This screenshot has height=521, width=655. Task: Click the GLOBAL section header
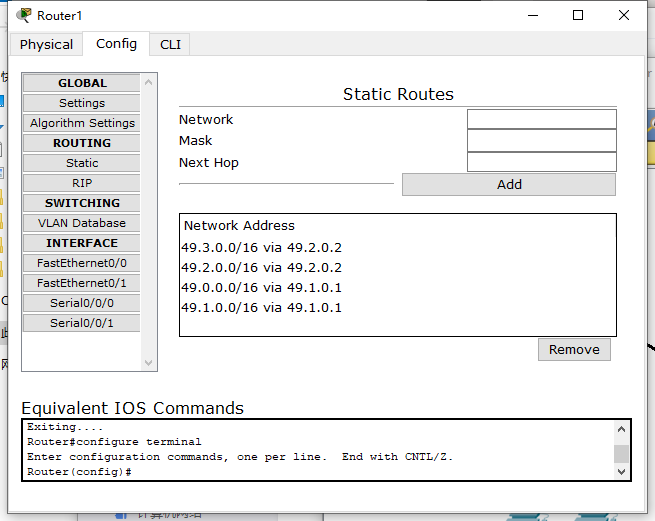(x=82, y=83)
